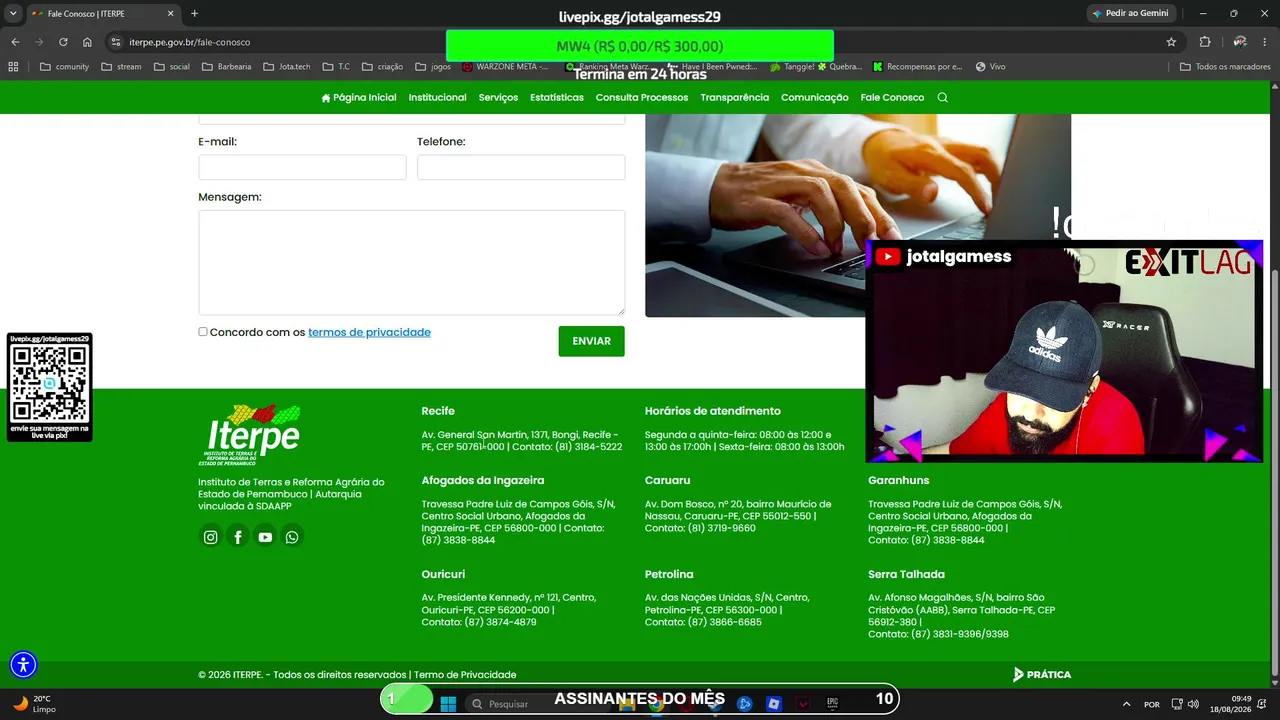This screenshot has width=1280, height=720.
Task: Open the accessibility options widget
Action: coord(23,664)
